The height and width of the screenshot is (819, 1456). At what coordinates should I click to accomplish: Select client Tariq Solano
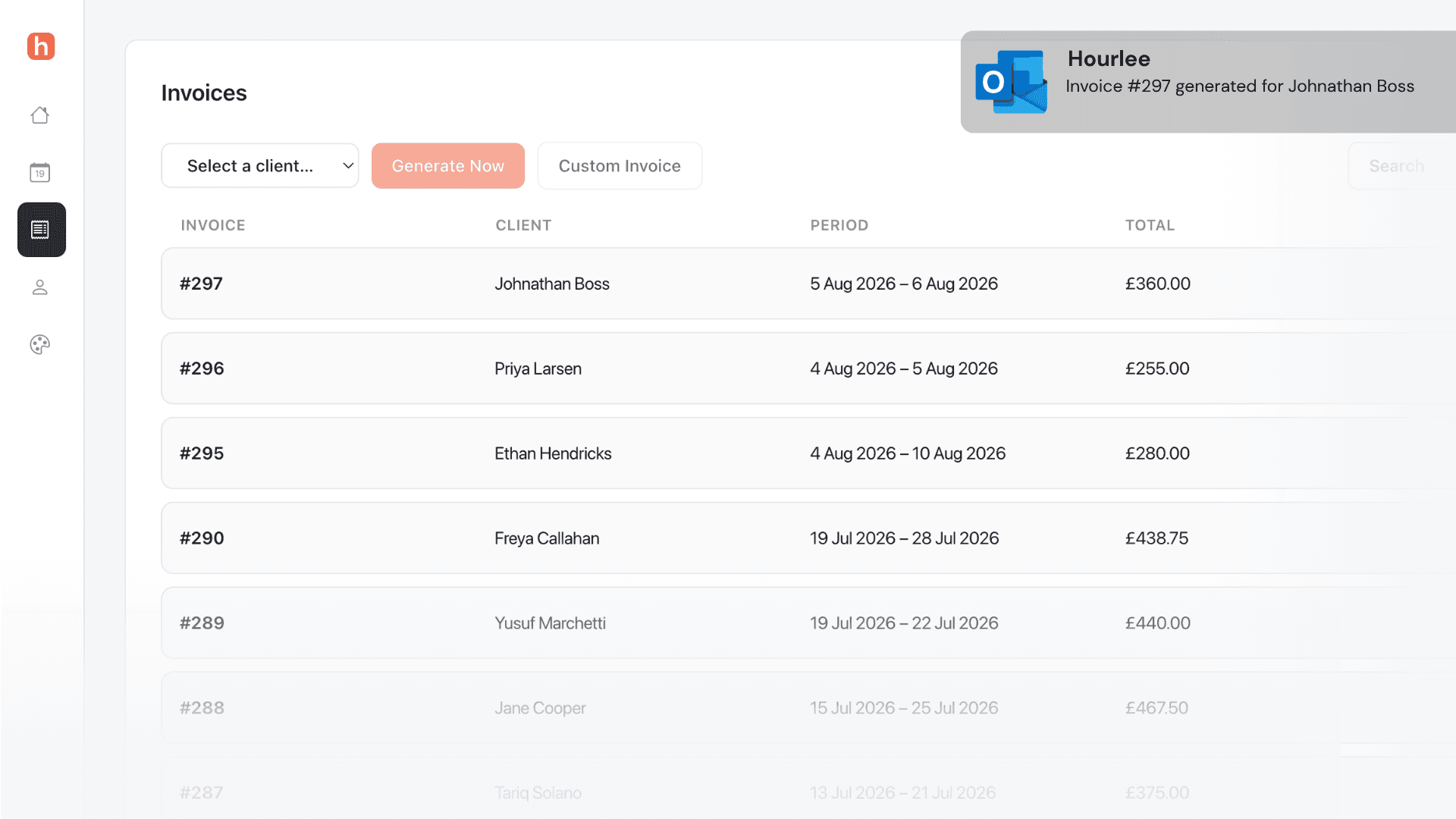pos(538,793)
